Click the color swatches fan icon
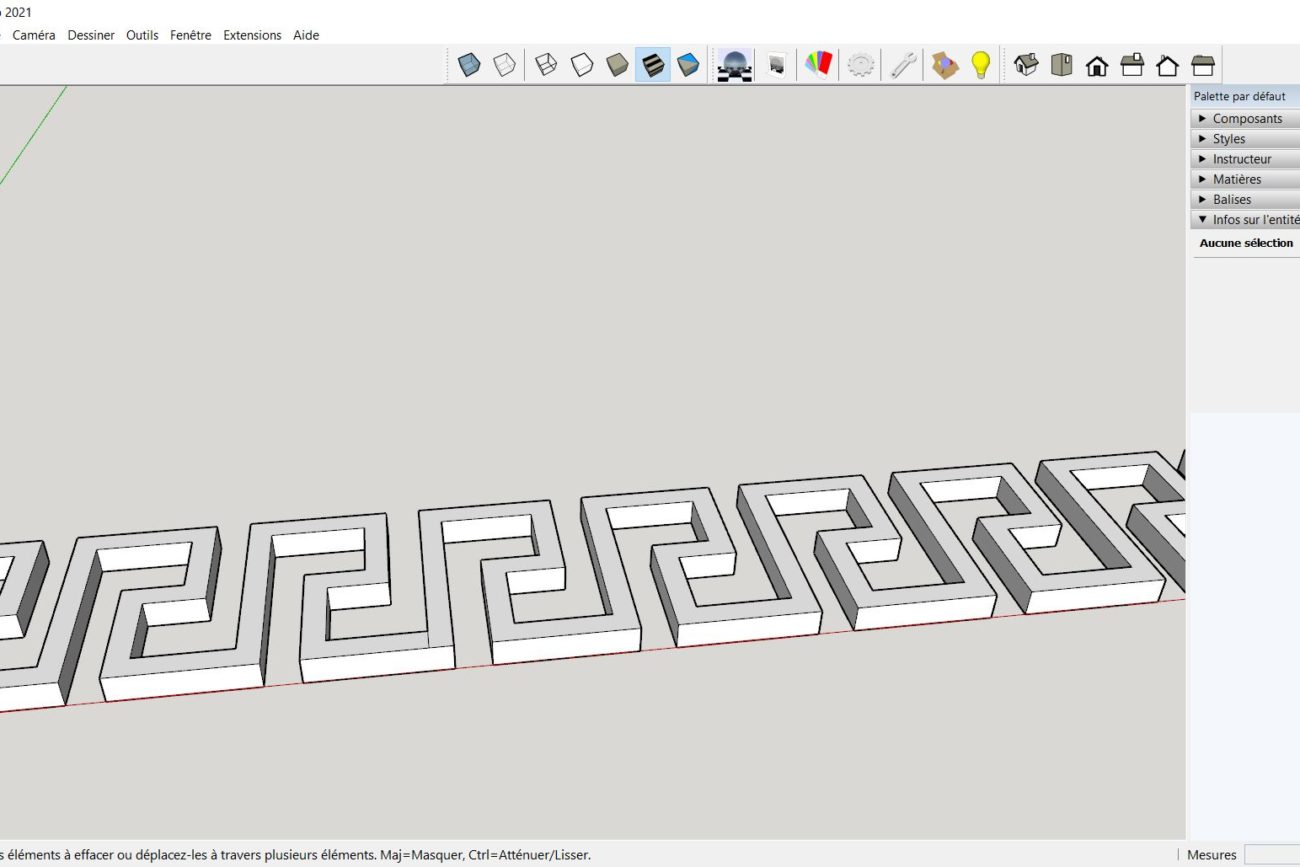 pyautogui.click(x=818, y=65)
